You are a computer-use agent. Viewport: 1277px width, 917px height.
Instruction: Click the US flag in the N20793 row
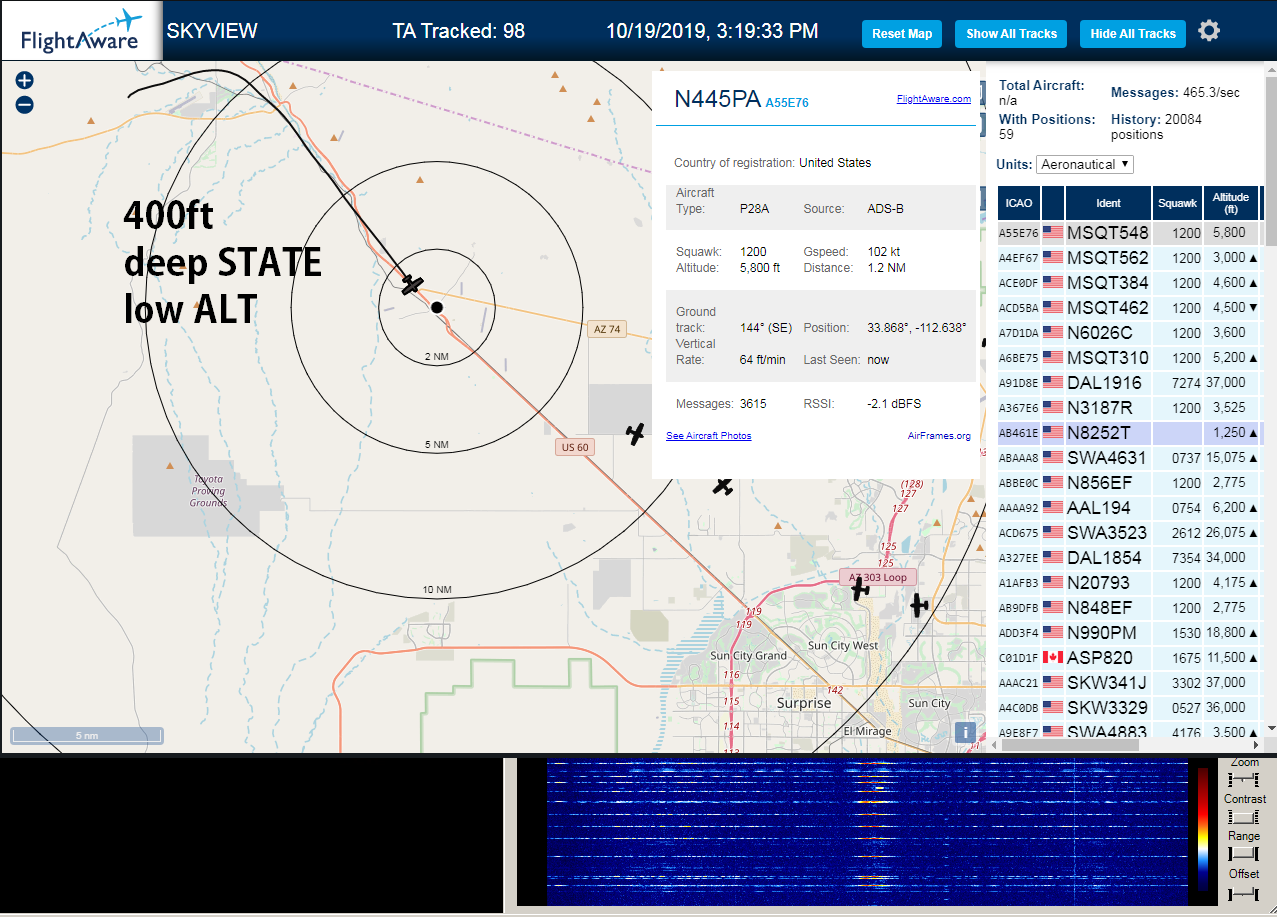pos(1052,582)
